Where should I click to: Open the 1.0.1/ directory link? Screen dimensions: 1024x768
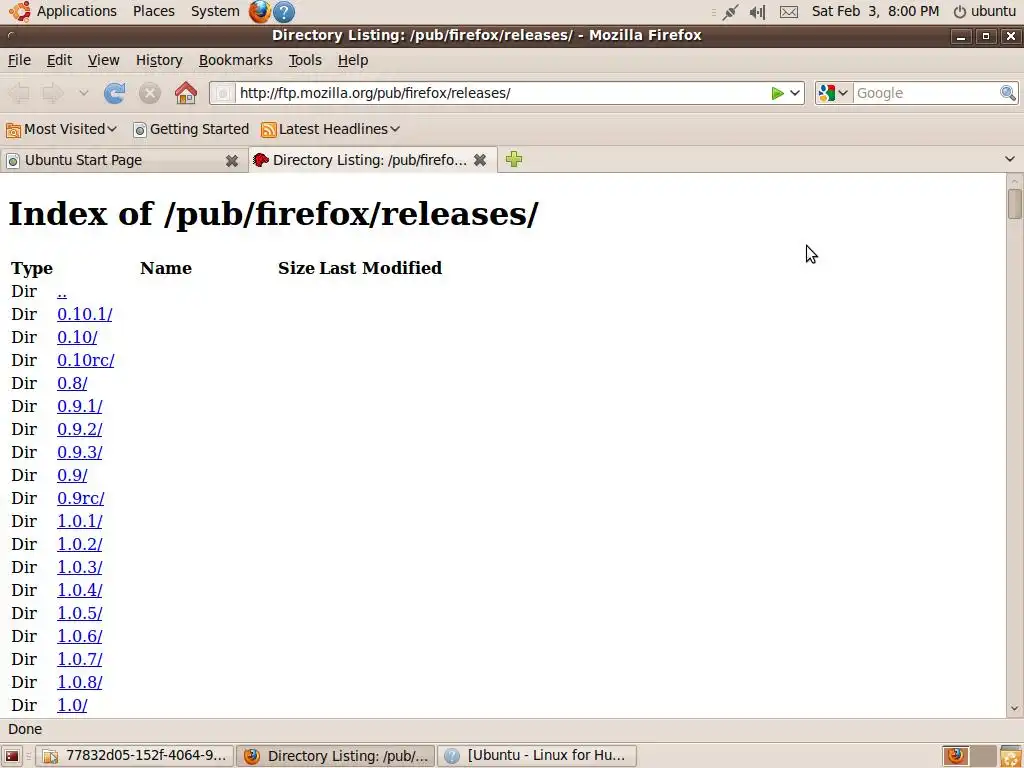[x=80, y=521]
